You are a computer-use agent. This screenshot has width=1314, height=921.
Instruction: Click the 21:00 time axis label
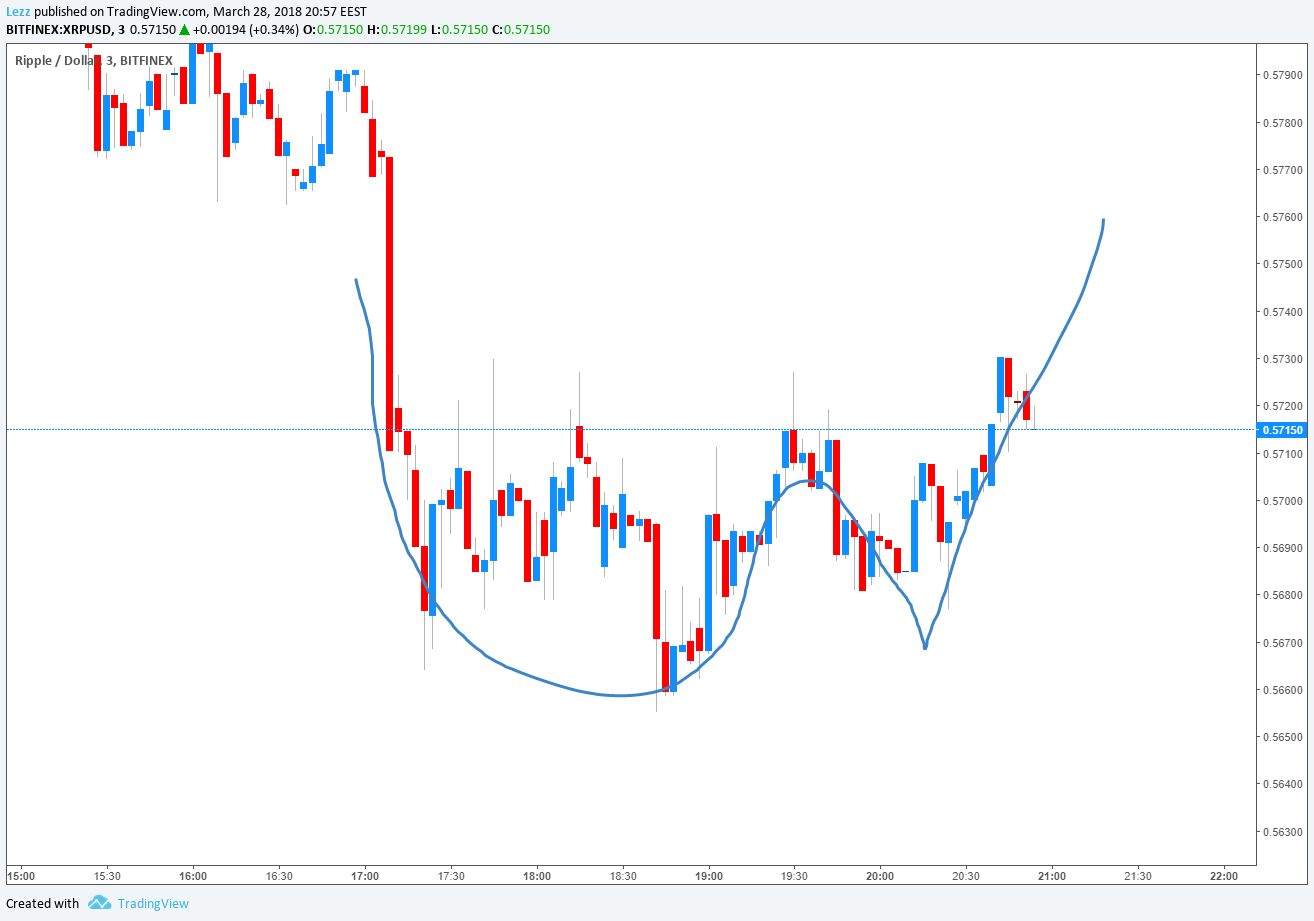pyautogui.click(x=1052, y=876)
